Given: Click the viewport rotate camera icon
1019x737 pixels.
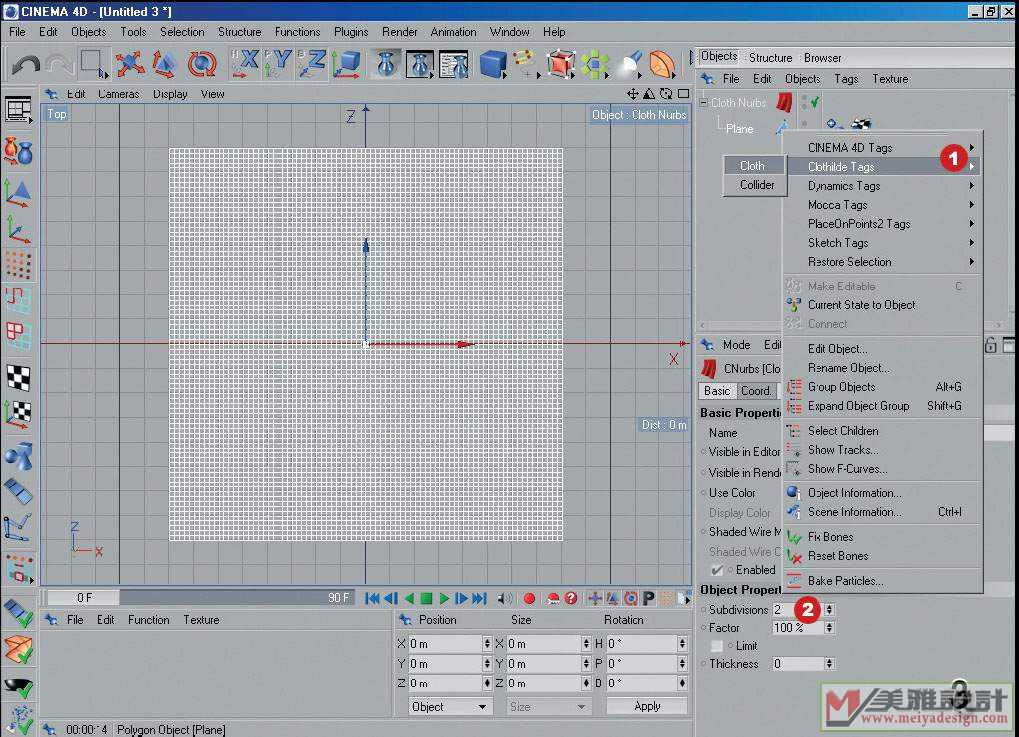Looking at the screenshot, I should 666,94.
